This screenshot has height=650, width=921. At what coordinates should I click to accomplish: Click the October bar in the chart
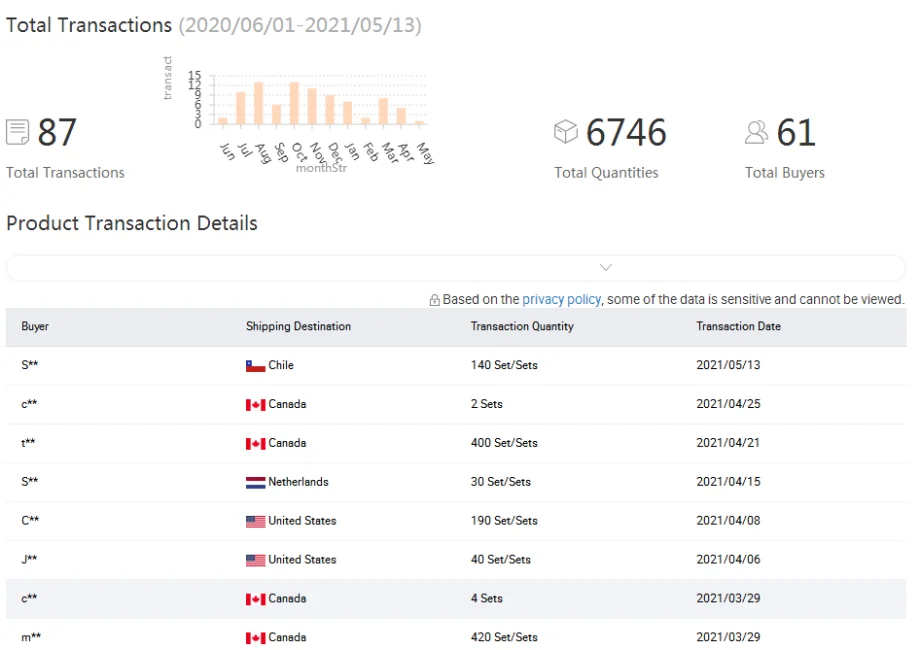click(x=294, y=104)
